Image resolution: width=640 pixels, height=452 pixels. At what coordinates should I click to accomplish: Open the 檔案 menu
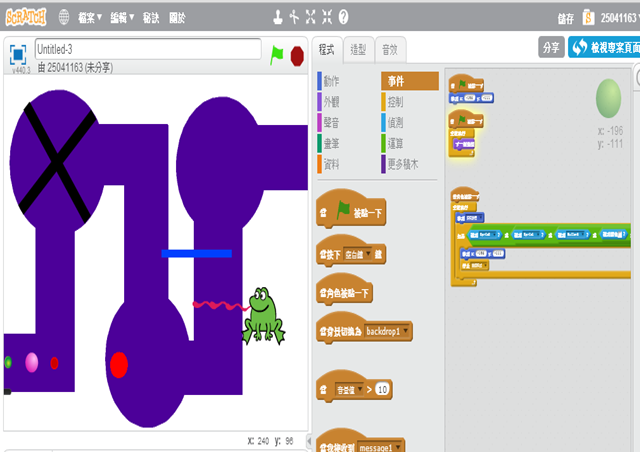(90, 18)
